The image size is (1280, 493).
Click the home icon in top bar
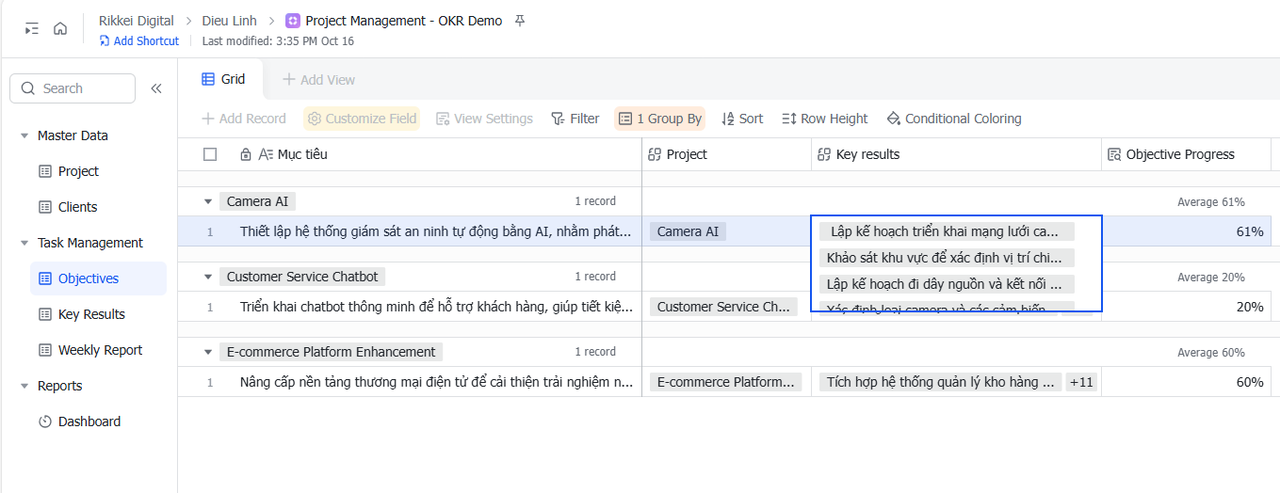click(60, 29)
